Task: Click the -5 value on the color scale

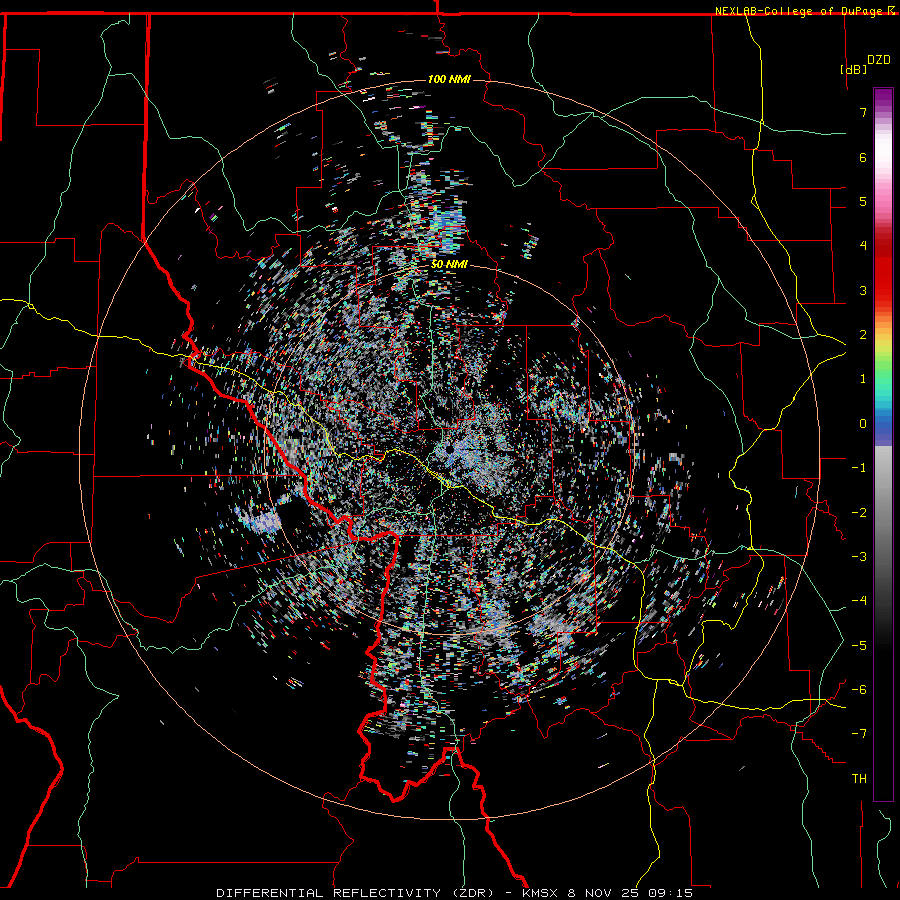Action: [x=859, y=646]
